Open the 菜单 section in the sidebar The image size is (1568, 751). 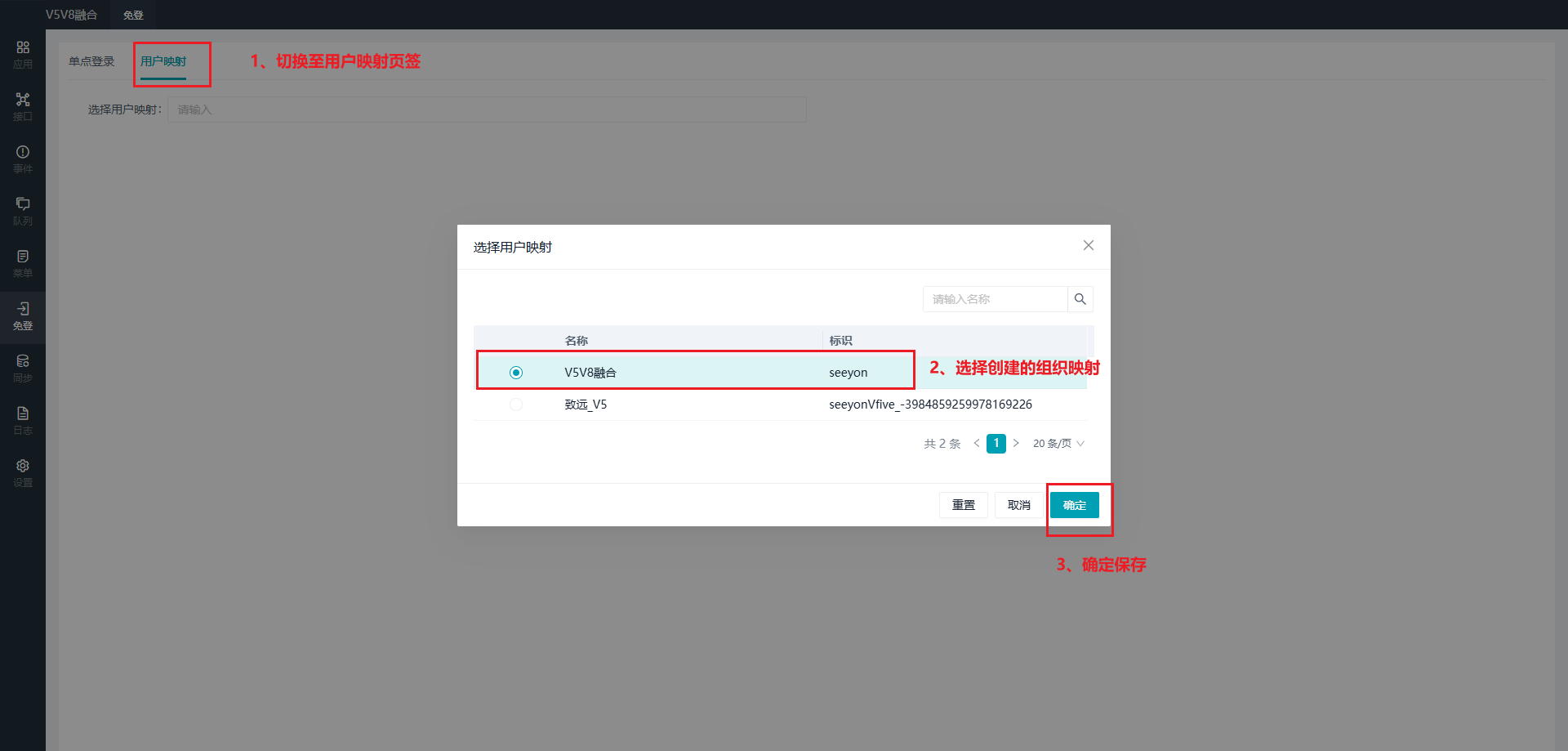point(23,264)
